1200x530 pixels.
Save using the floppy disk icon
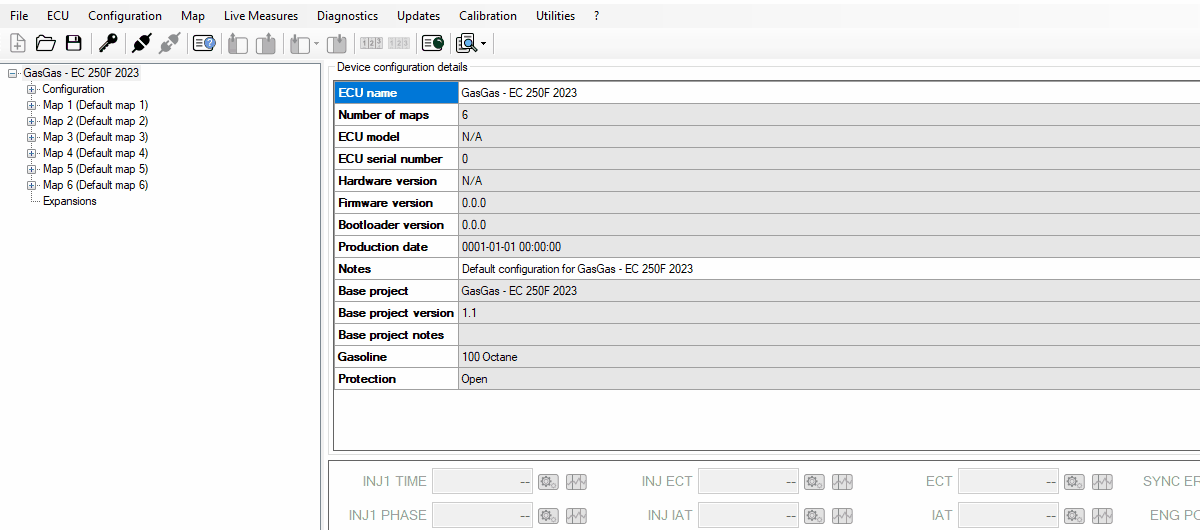(73, 43)
